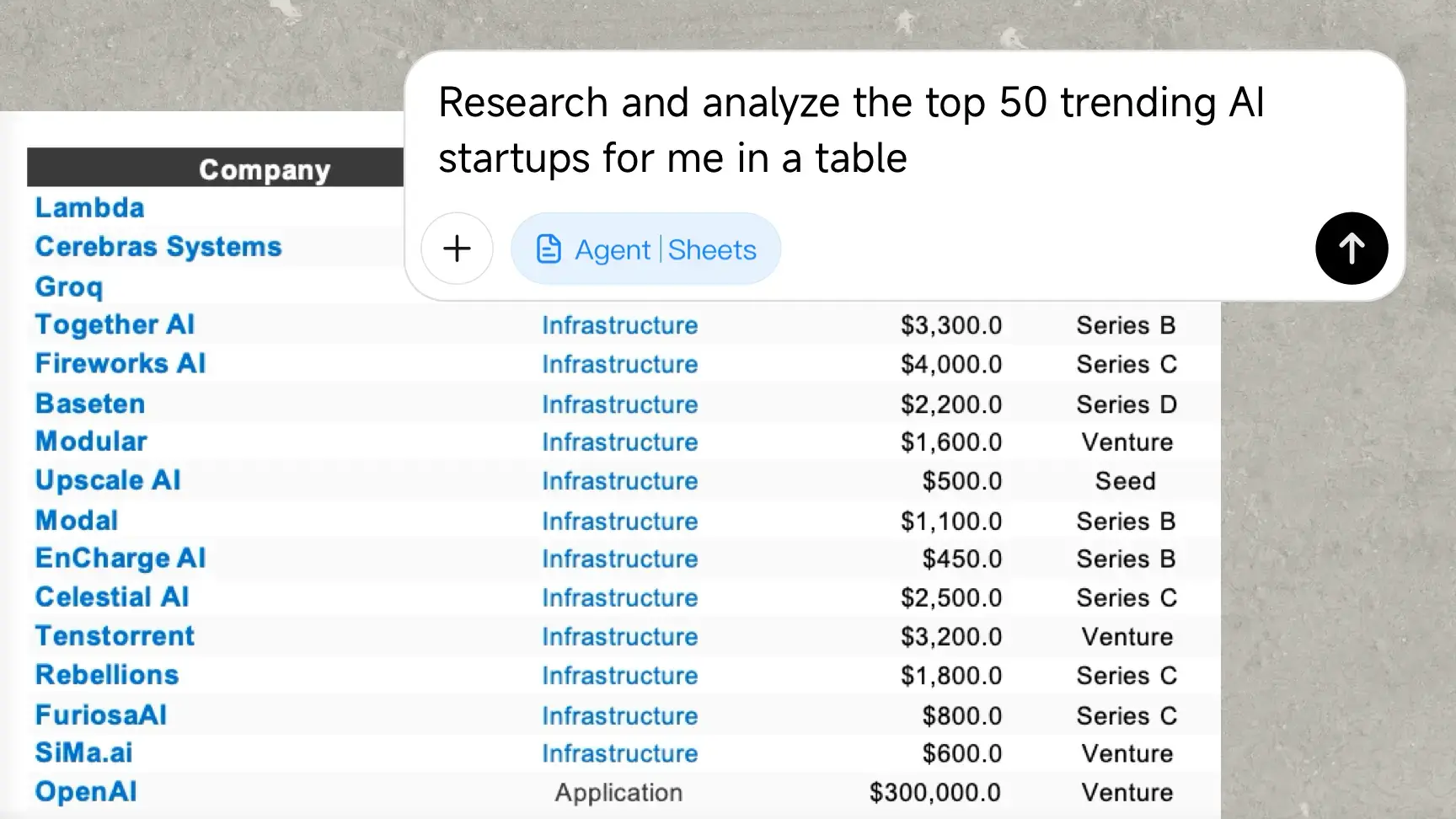Open the Cerebras Systems company link
The image size is (1456, 819).
click(158, 247)
